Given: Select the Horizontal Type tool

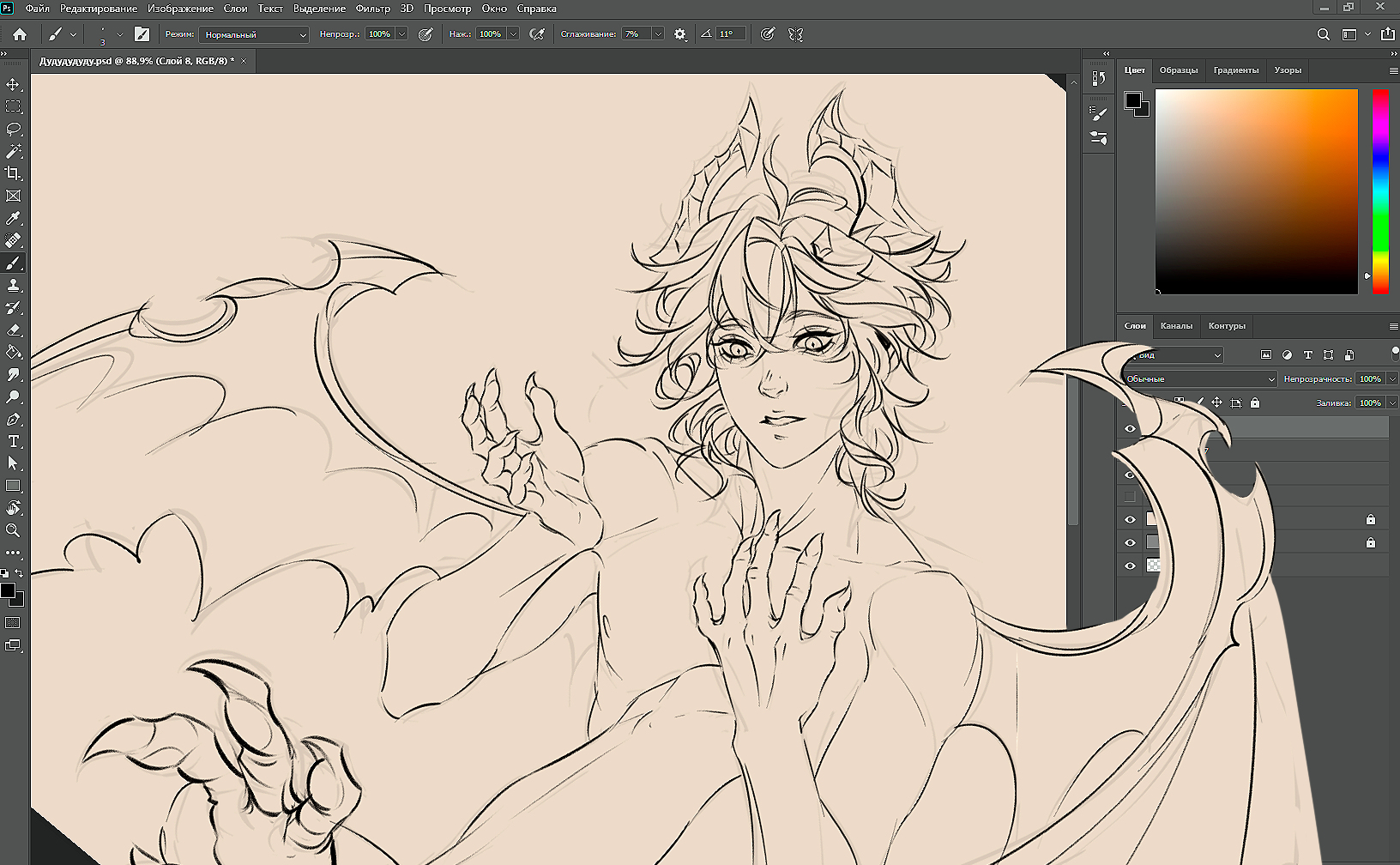Looking at the screenshot, I should [x=13, y=441].
